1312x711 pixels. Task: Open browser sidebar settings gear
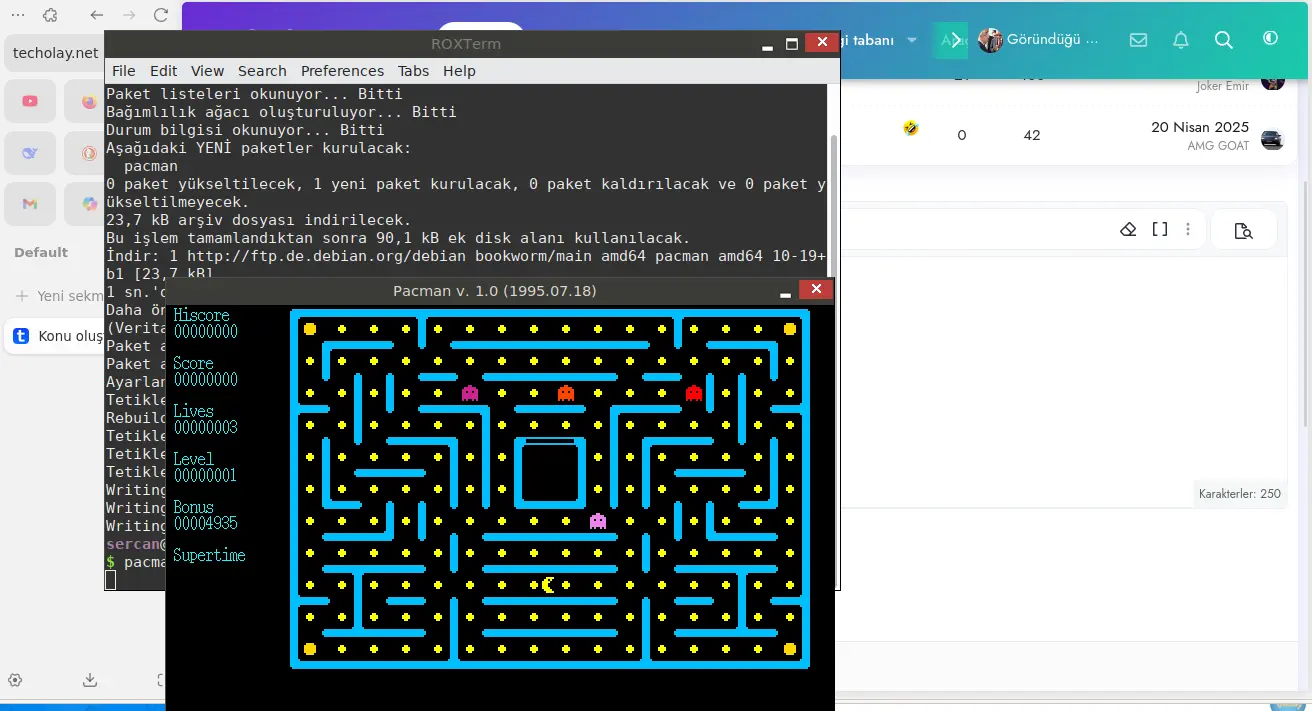(15, 680)
